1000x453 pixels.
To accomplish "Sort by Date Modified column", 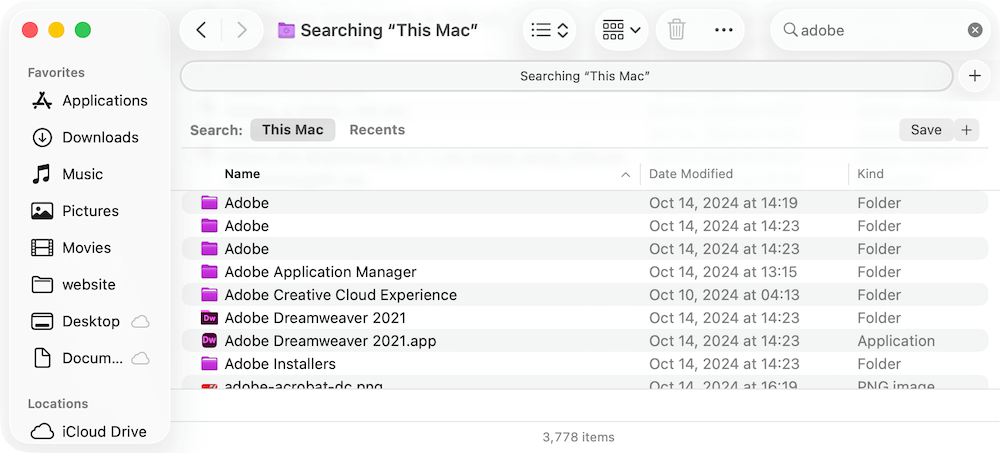I will click(691, 174).
